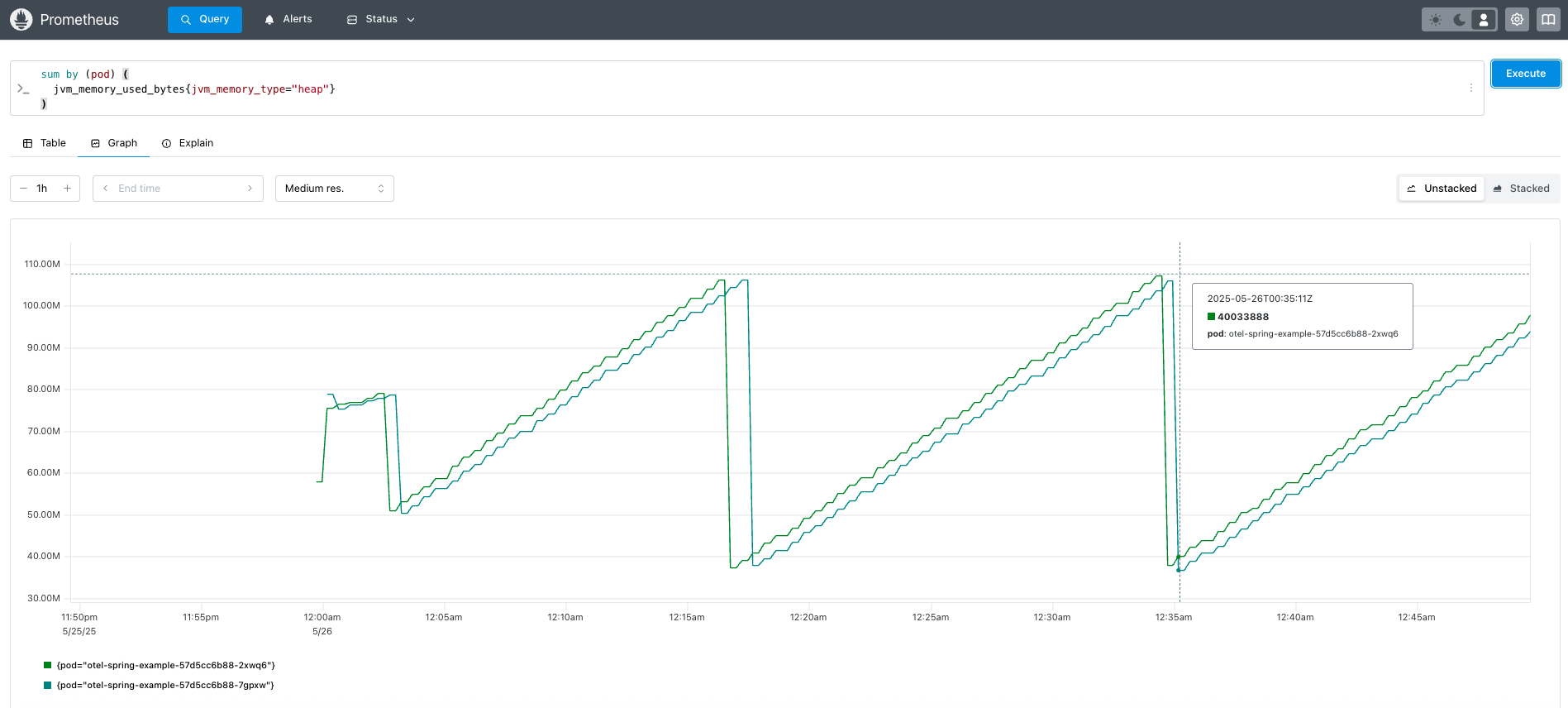Click legend swatch for pod 7gpxw
The width and height of the screenshot is (1568, 708).
[x=48, y=685]
